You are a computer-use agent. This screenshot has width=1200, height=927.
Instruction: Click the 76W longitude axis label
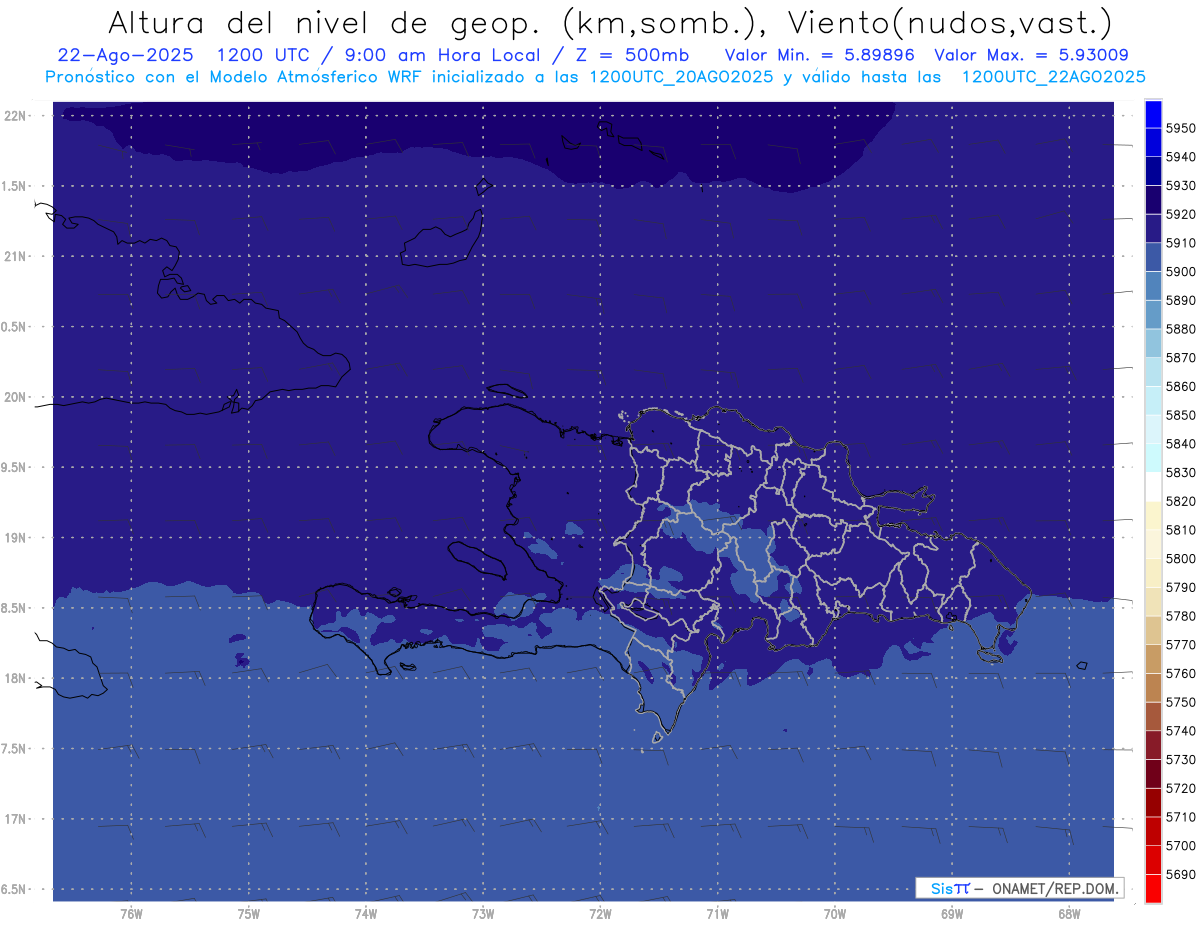(131, 914)
